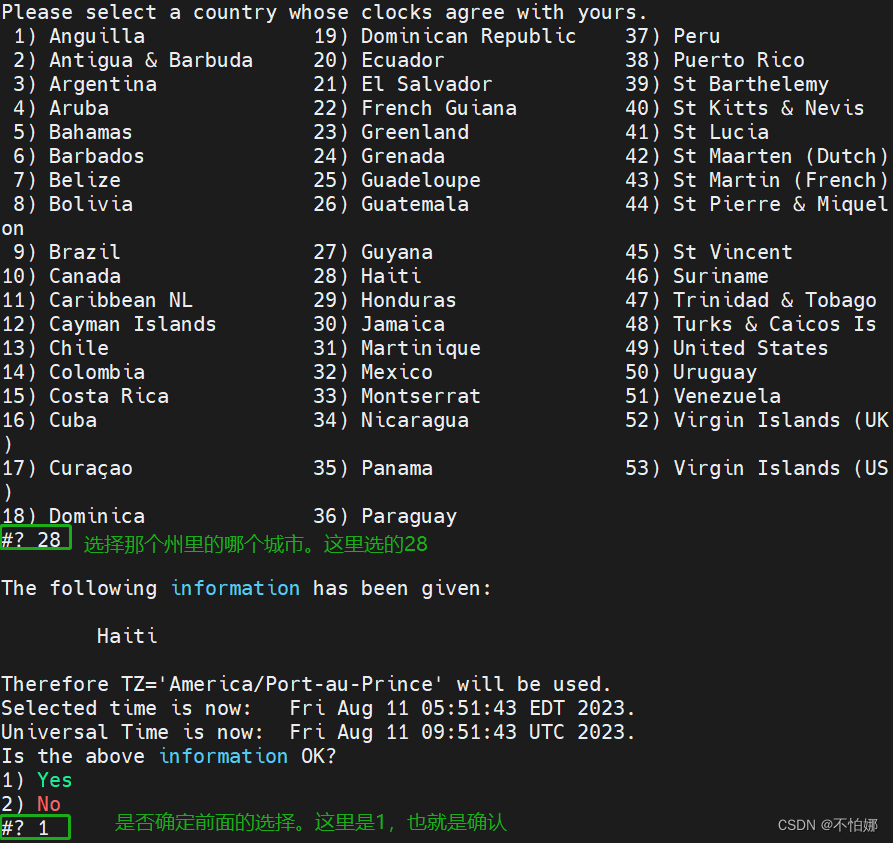894x843 pixels.
Task: Click the input prompt containing 28
Action: click(x=36, y=537)
